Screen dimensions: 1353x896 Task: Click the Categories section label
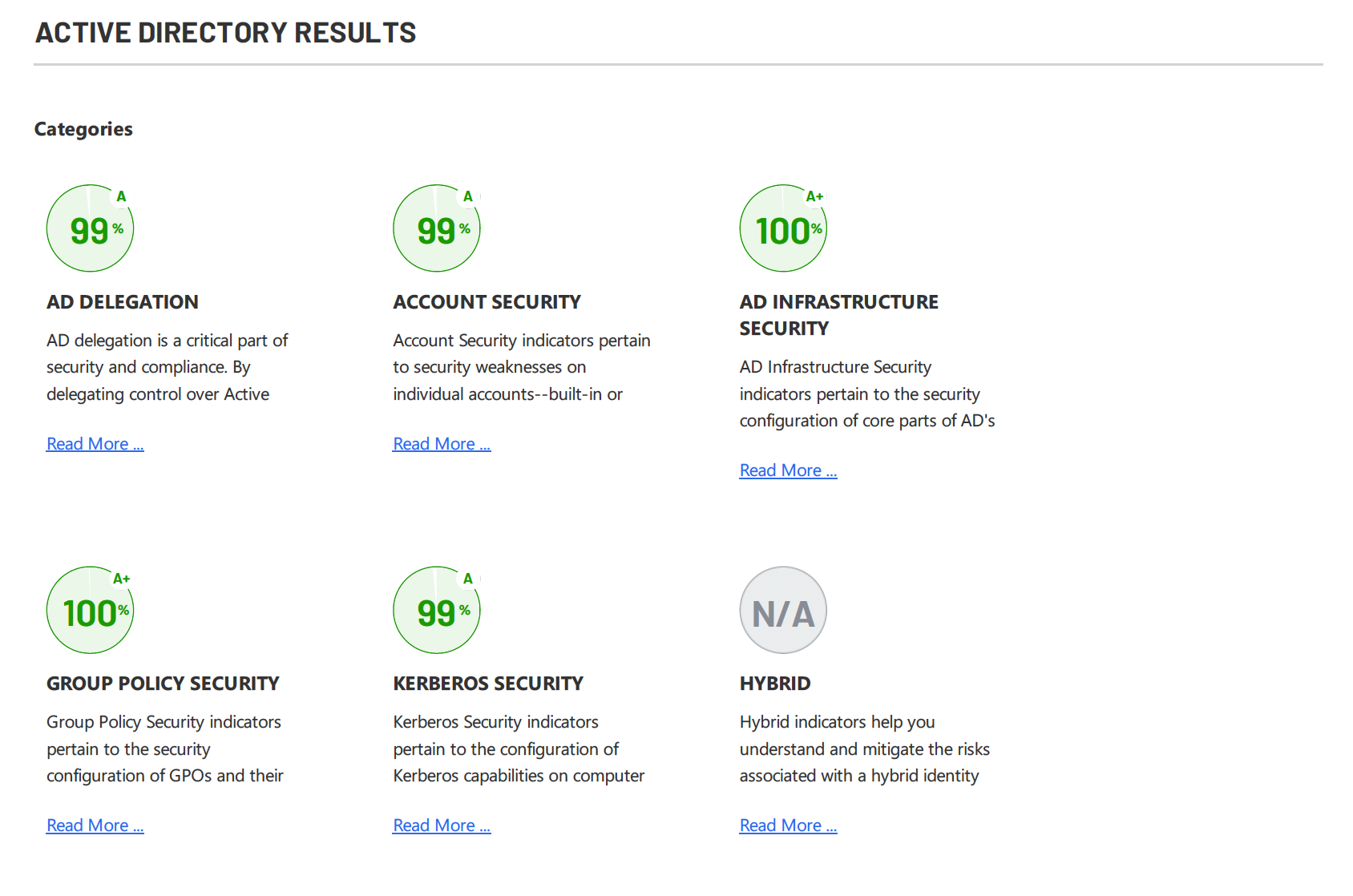point(83,129)
